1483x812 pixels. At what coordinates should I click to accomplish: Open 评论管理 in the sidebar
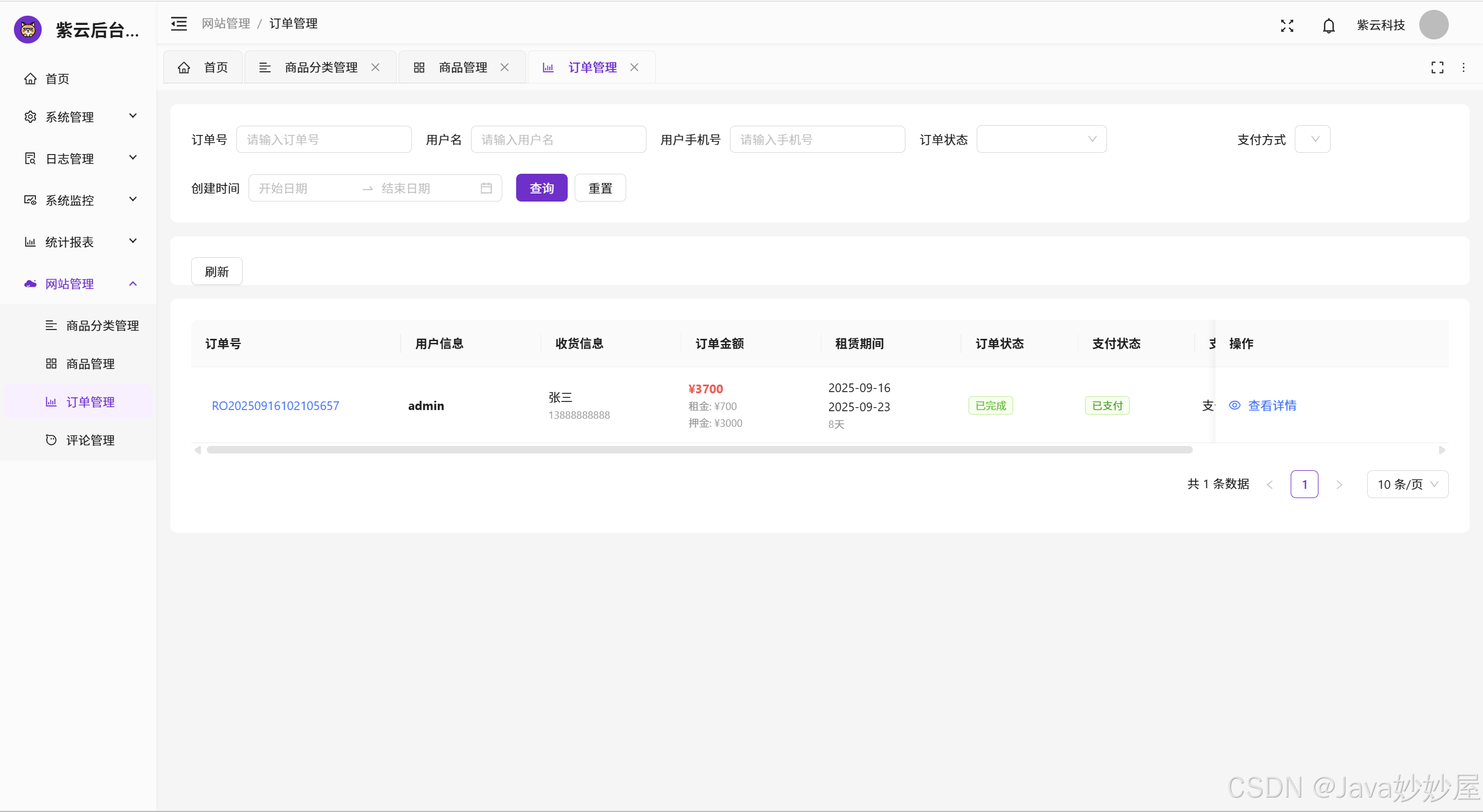[78, 440]
